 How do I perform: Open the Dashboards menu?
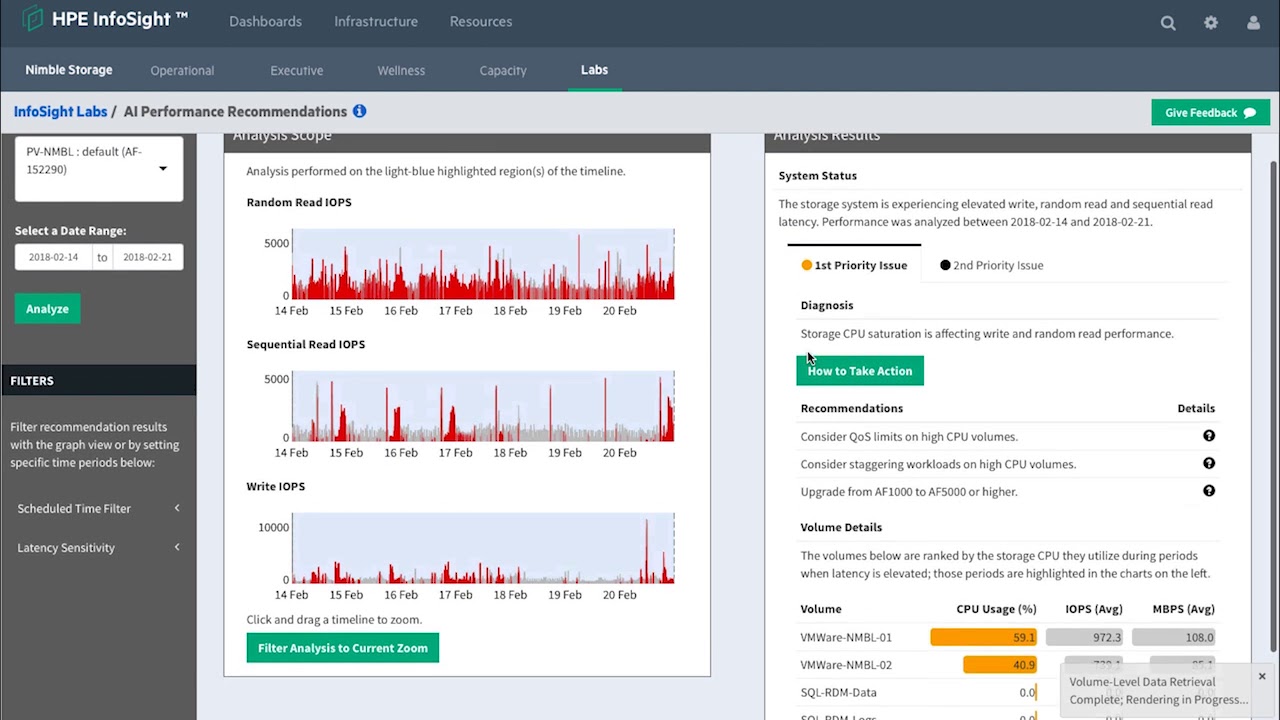[x=265, y=21]
